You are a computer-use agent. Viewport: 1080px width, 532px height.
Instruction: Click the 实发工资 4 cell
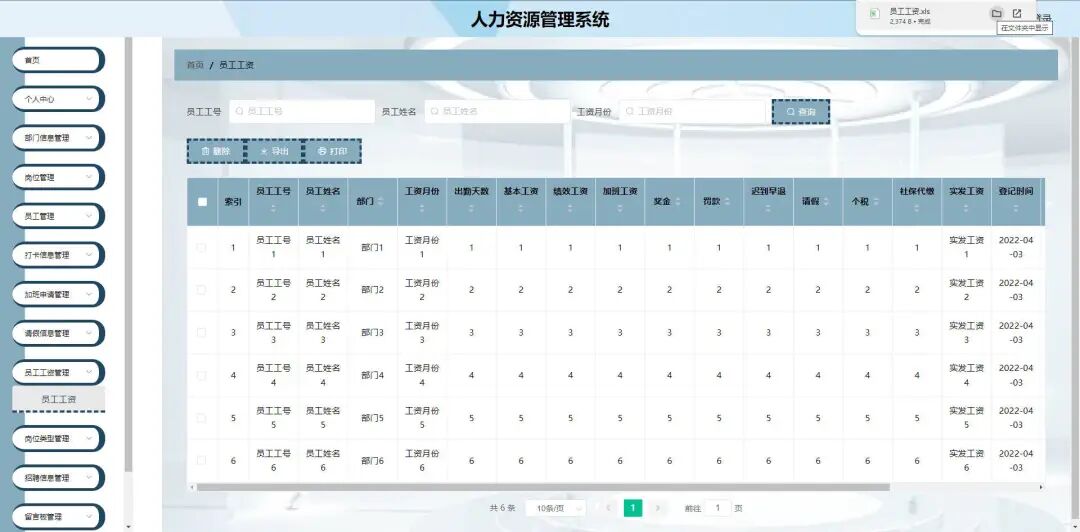(x=966, y=376)
